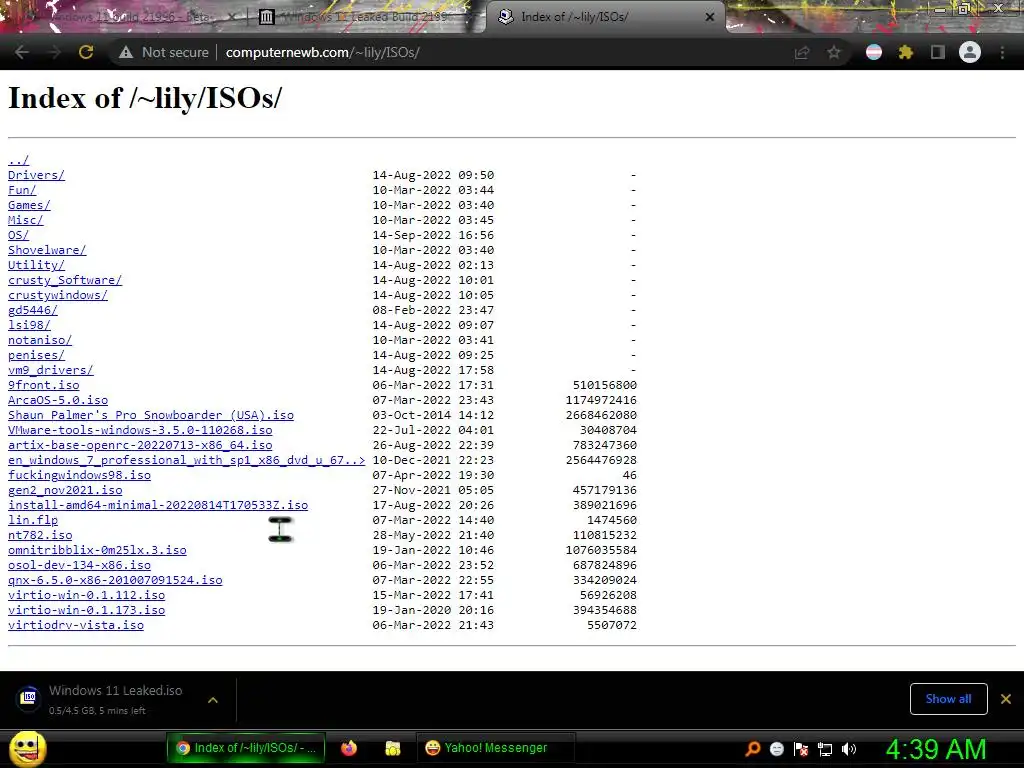The height and width of the screenshot is (768, 1024).
Task: Click the Not secure warning icon
Action: point(126,52)
